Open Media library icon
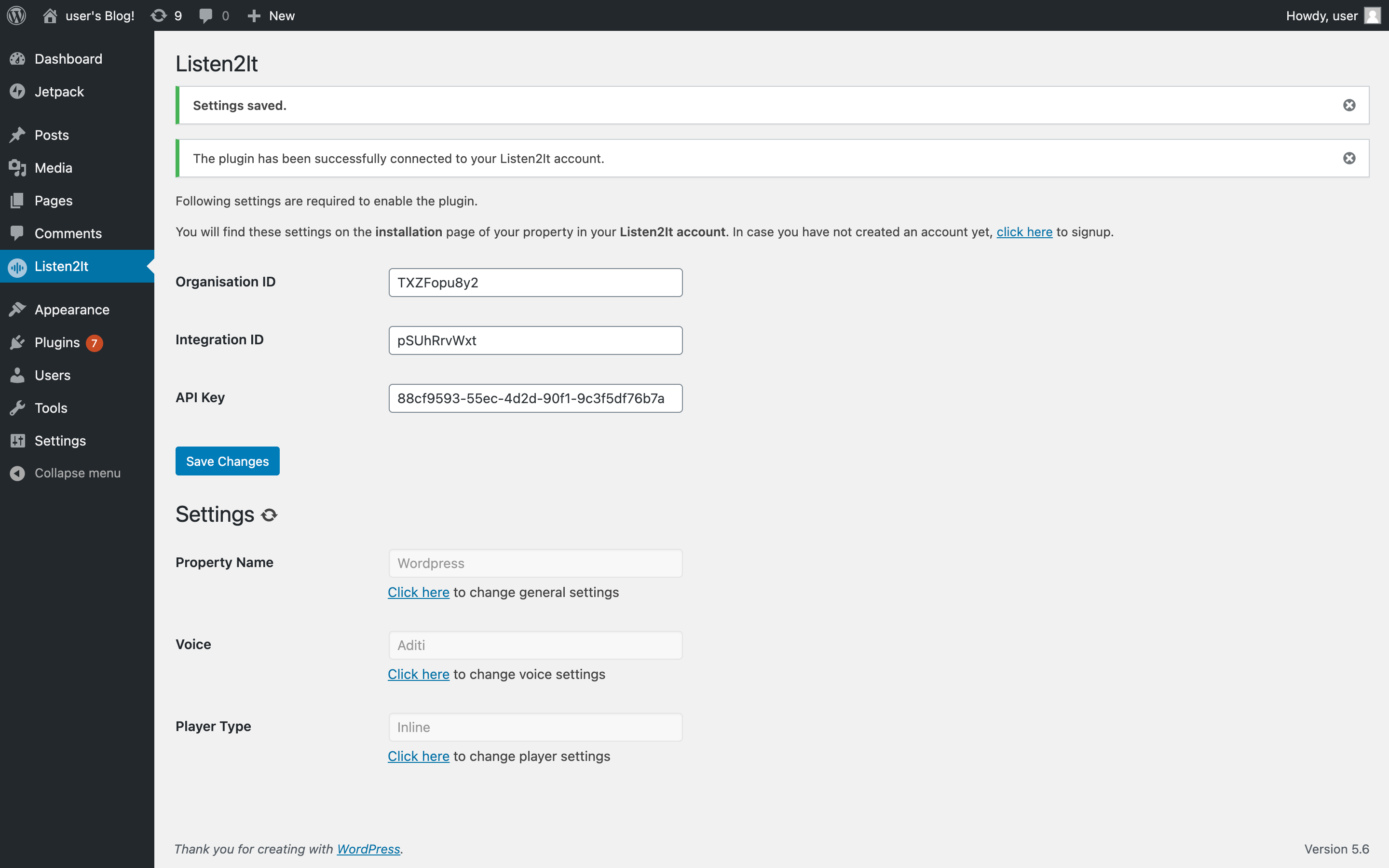1389x868 pixels. click(17, 167)
